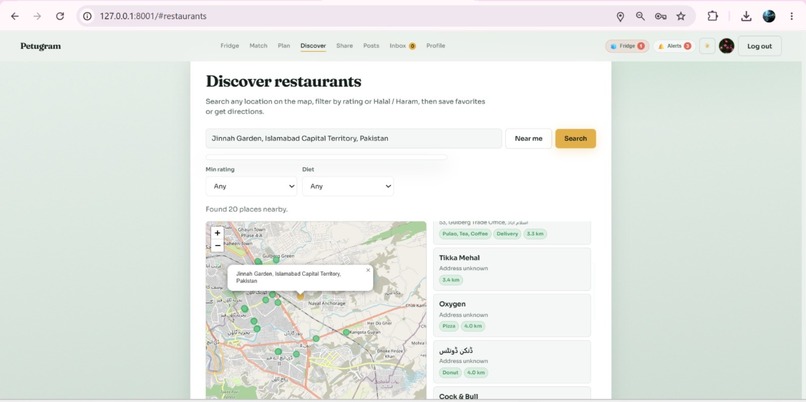Click the Inbox orange count badge

click(412, 46)
